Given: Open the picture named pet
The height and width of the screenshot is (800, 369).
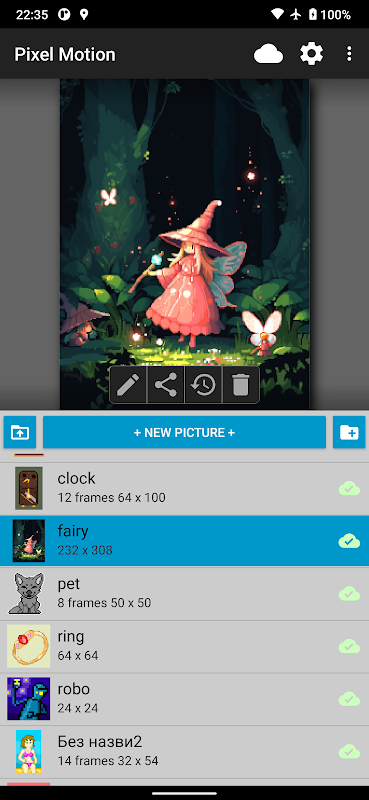Looking at the screenshot, I should coord(184,593).
